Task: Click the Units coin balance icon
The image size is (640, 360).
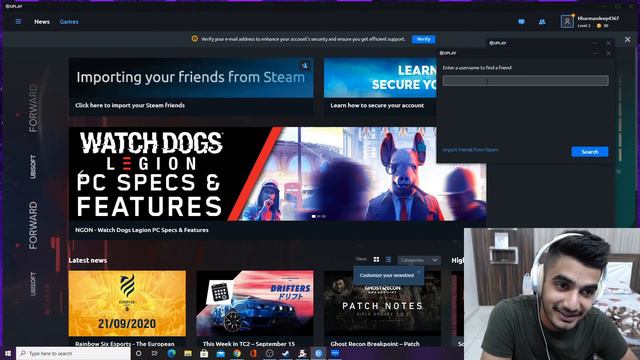Action: 599,26
